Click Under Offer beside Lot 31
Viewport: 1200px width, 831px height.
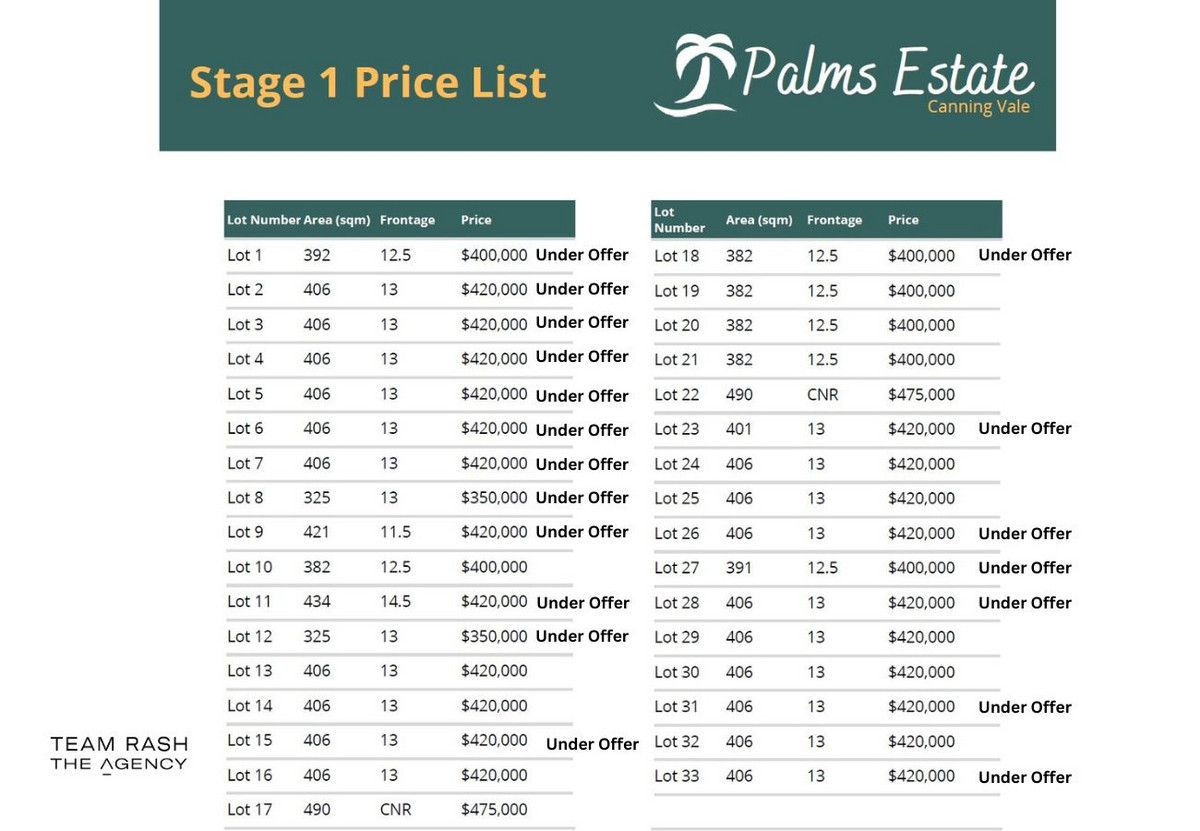1024,707
